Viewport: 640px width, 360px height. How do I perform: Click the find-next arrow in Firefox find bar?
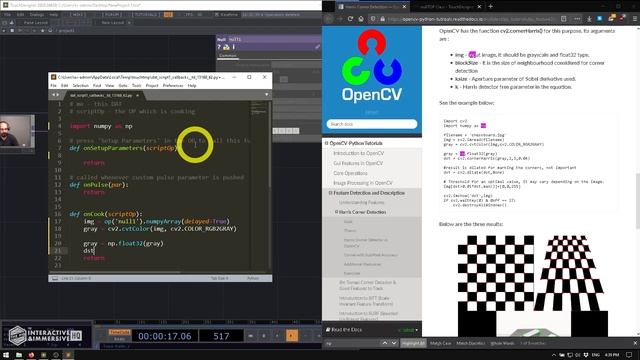(393, 343)
